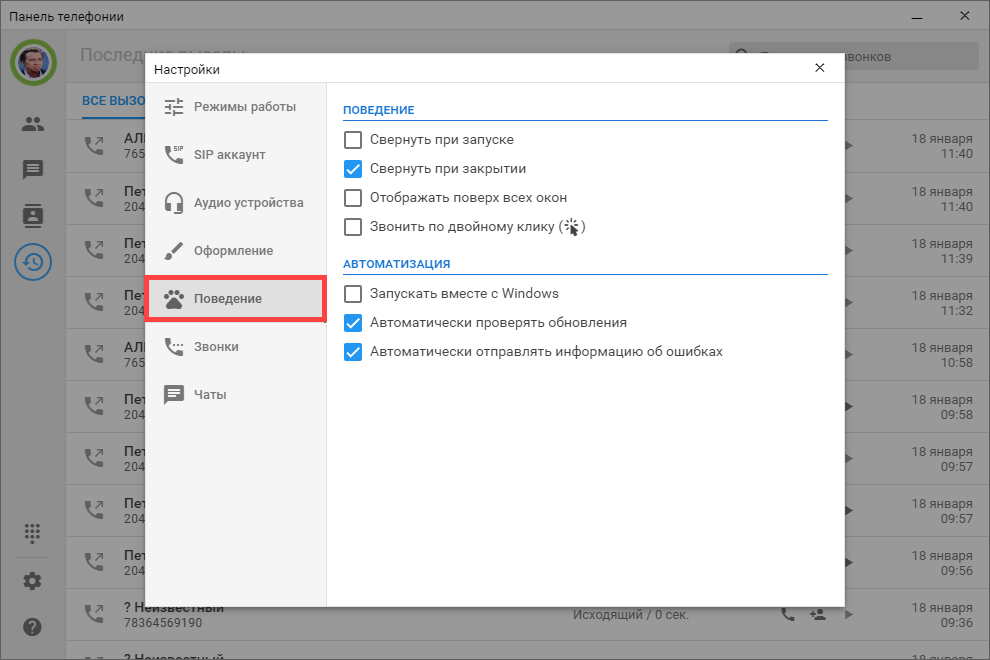Open the Оформление settings section

[x=235, y=251]
